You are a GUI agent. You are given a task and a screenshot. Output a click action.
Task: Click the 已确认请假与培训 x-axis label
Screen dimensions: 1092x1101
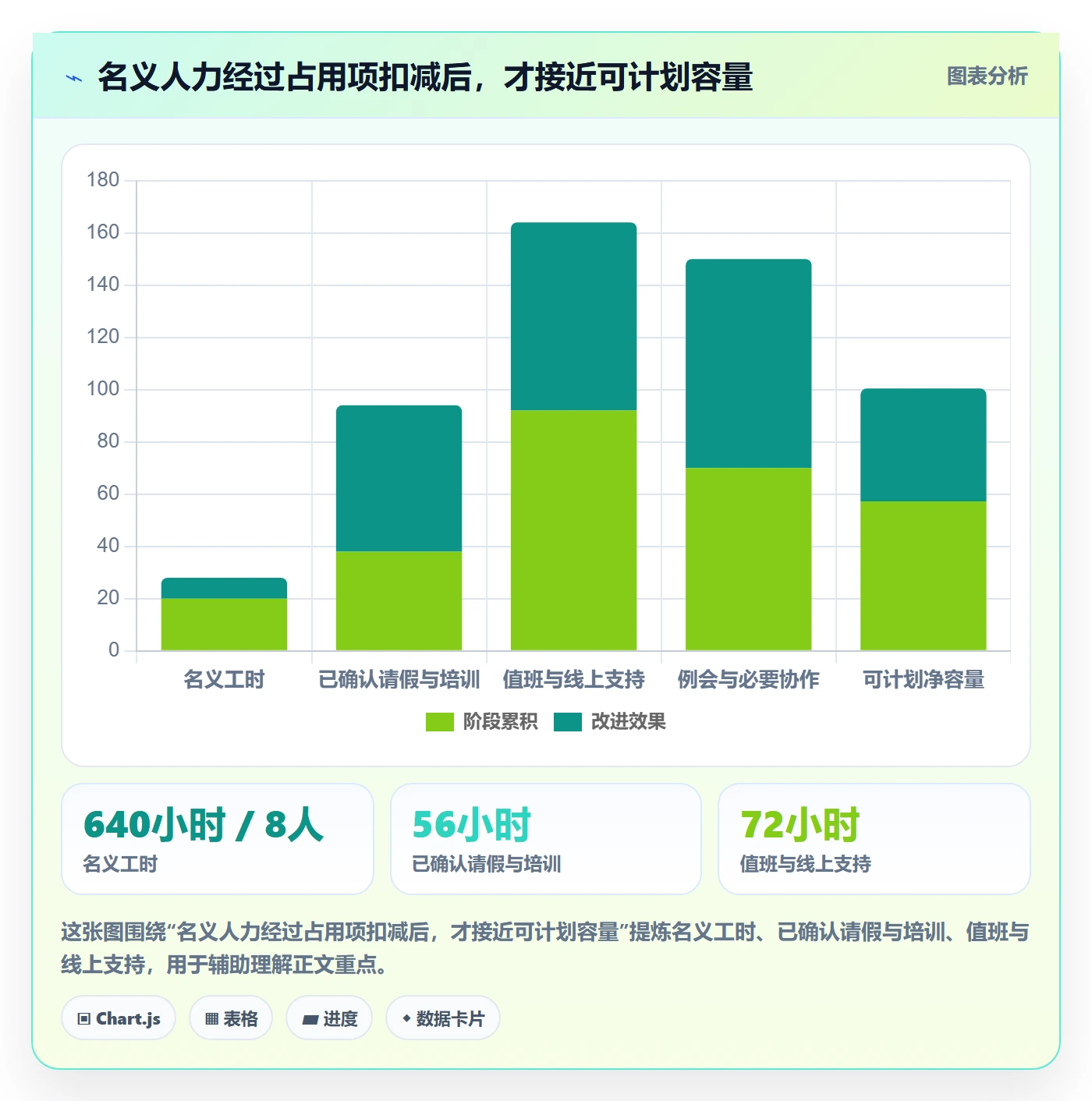399,680
